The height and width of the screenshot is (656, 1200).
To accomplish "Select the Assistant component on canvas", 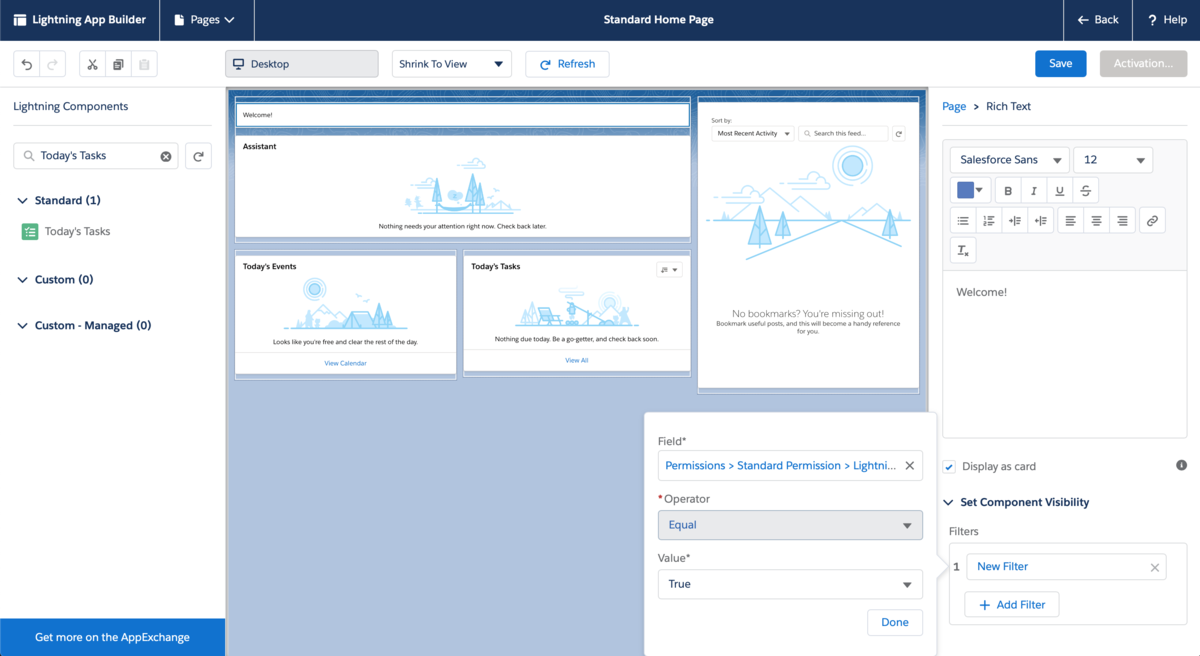I will (462, 186).
